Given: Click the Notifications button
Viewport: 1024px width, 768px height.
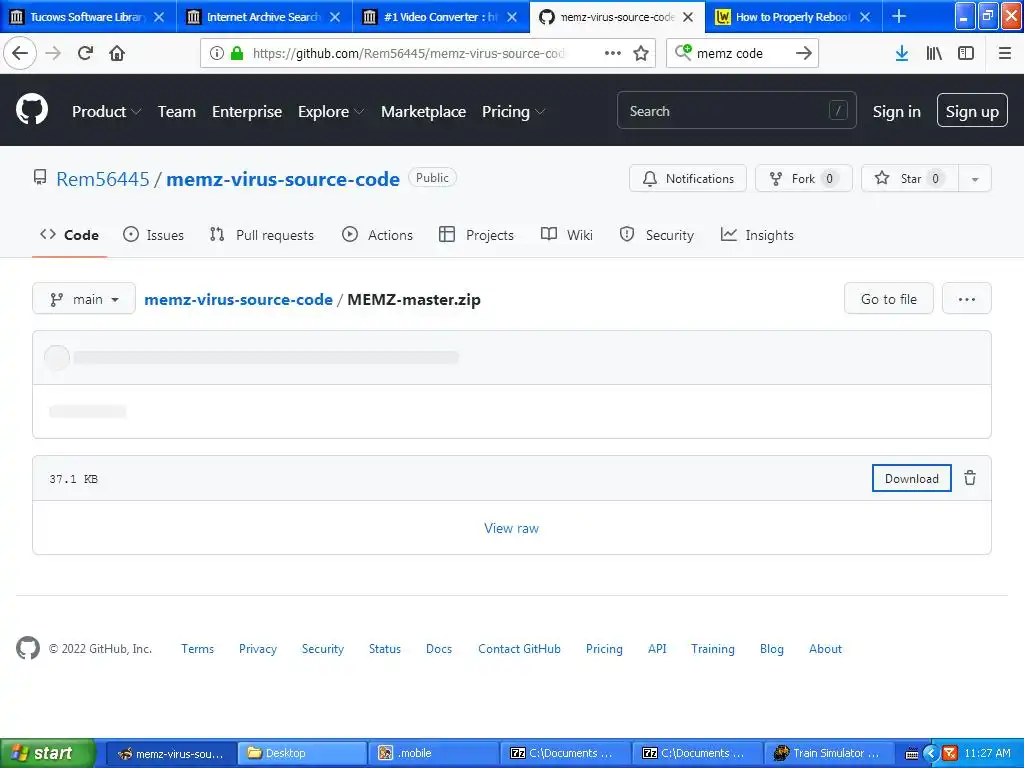Looking at the screenshot, I should click(x=688, y=179).
